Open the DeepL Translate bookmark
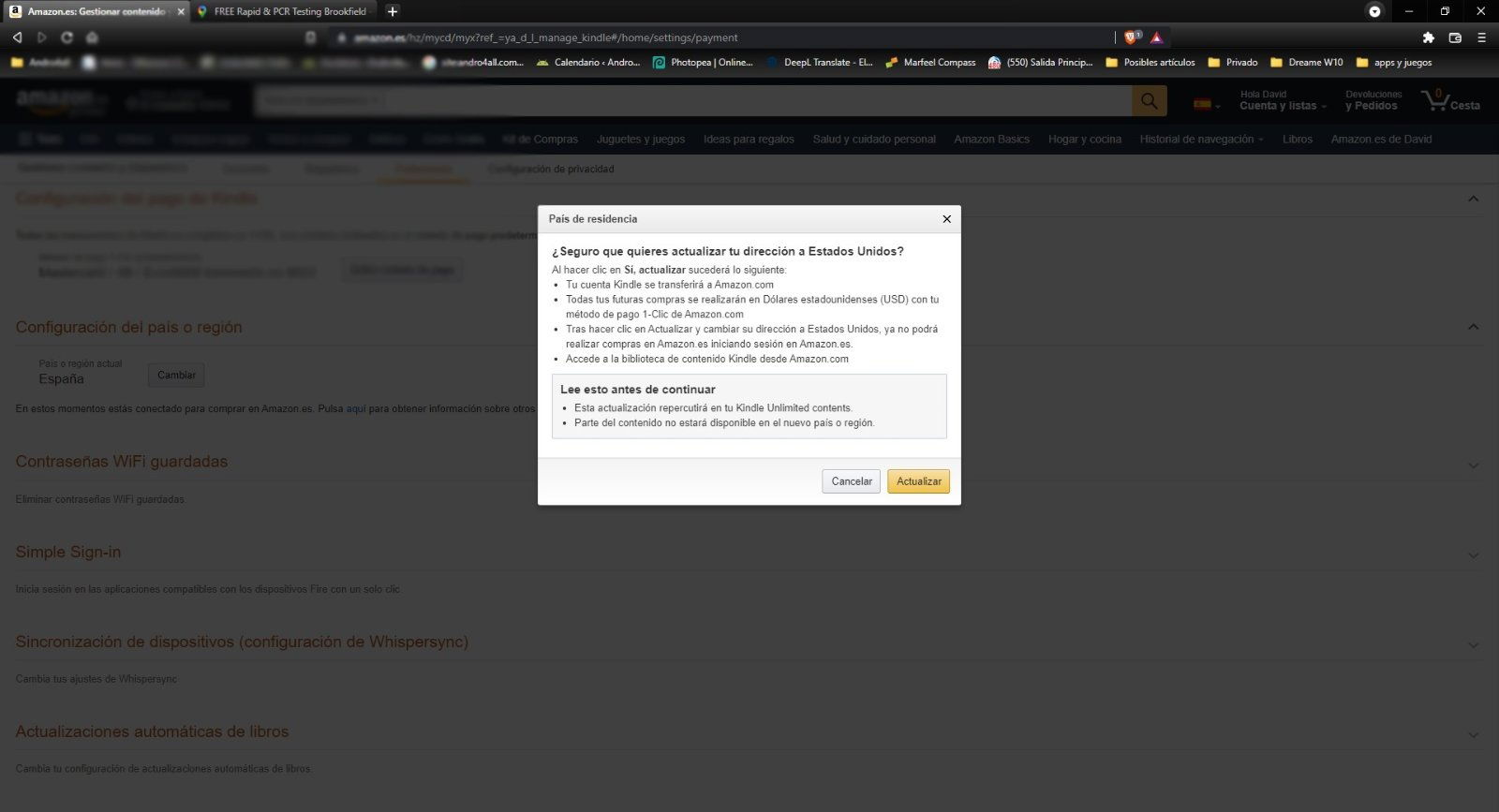 pyautogui.click(x=819, y=63)
